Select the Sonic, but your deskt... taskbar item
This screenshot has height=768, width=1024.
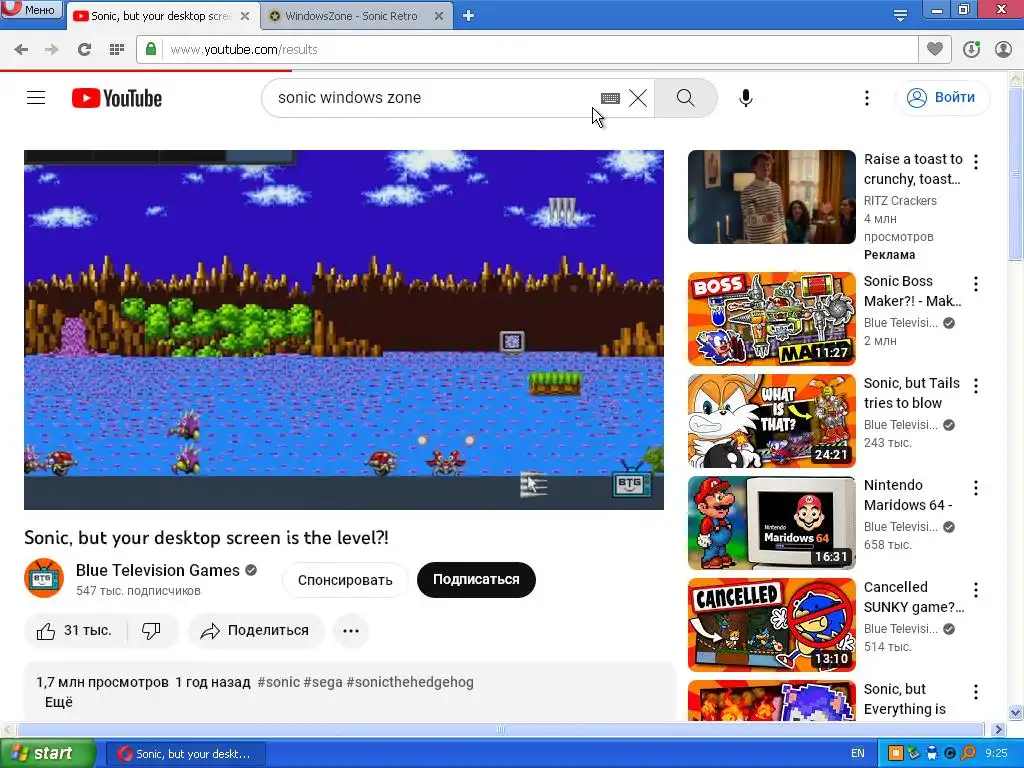click(x=185, y=754)
